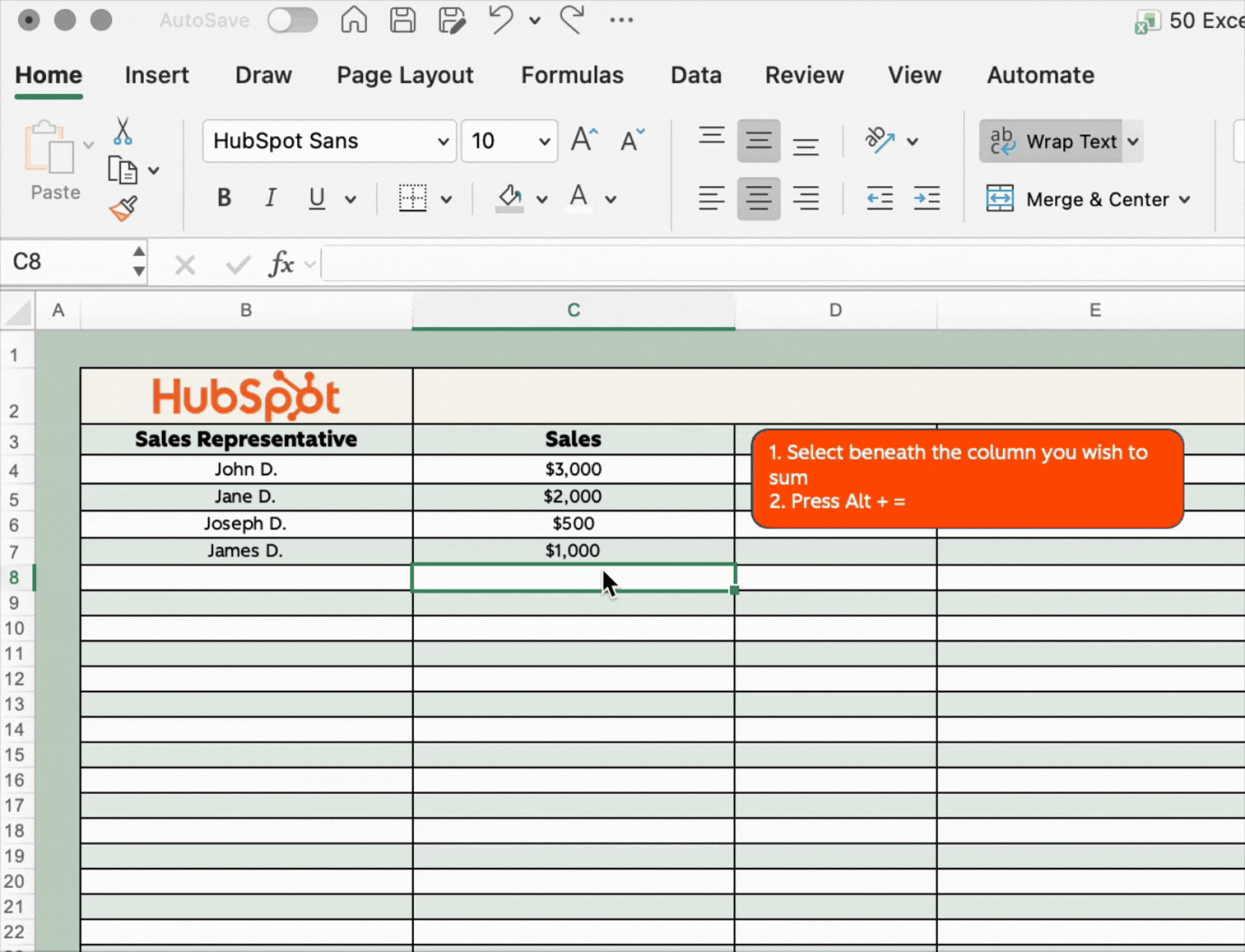This screenshot has width=1245, height=952.
Task: Click the Cut scissors icon
Action: tap(123, 132)
